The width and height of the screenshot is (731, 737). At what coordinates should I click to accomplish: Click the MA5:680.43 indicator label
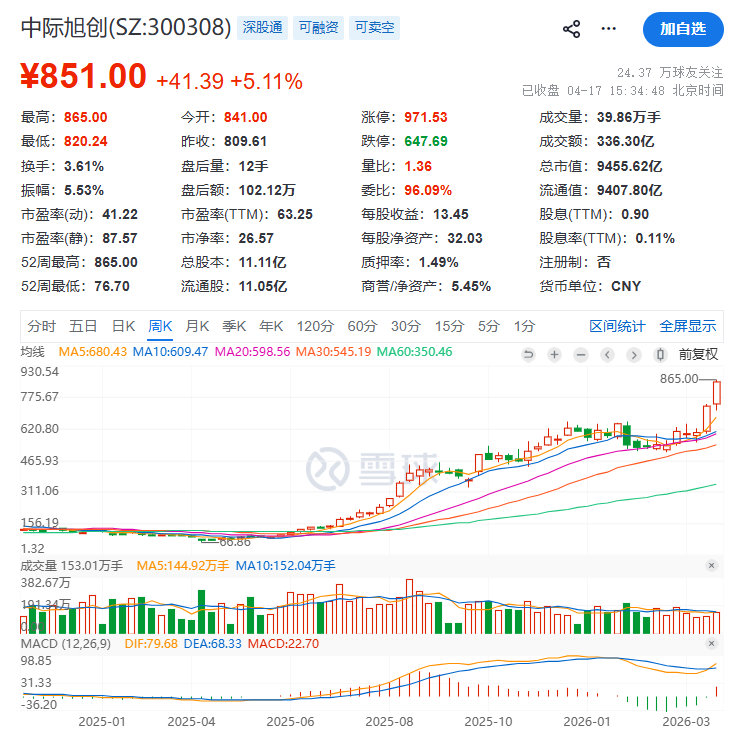coord(93,352)
